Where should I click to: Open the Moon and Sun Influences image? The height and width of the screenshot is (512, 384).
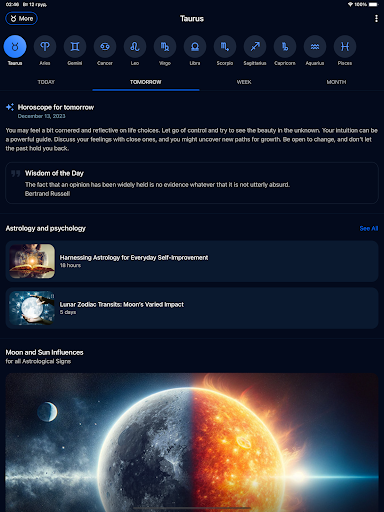click(192, 442)
